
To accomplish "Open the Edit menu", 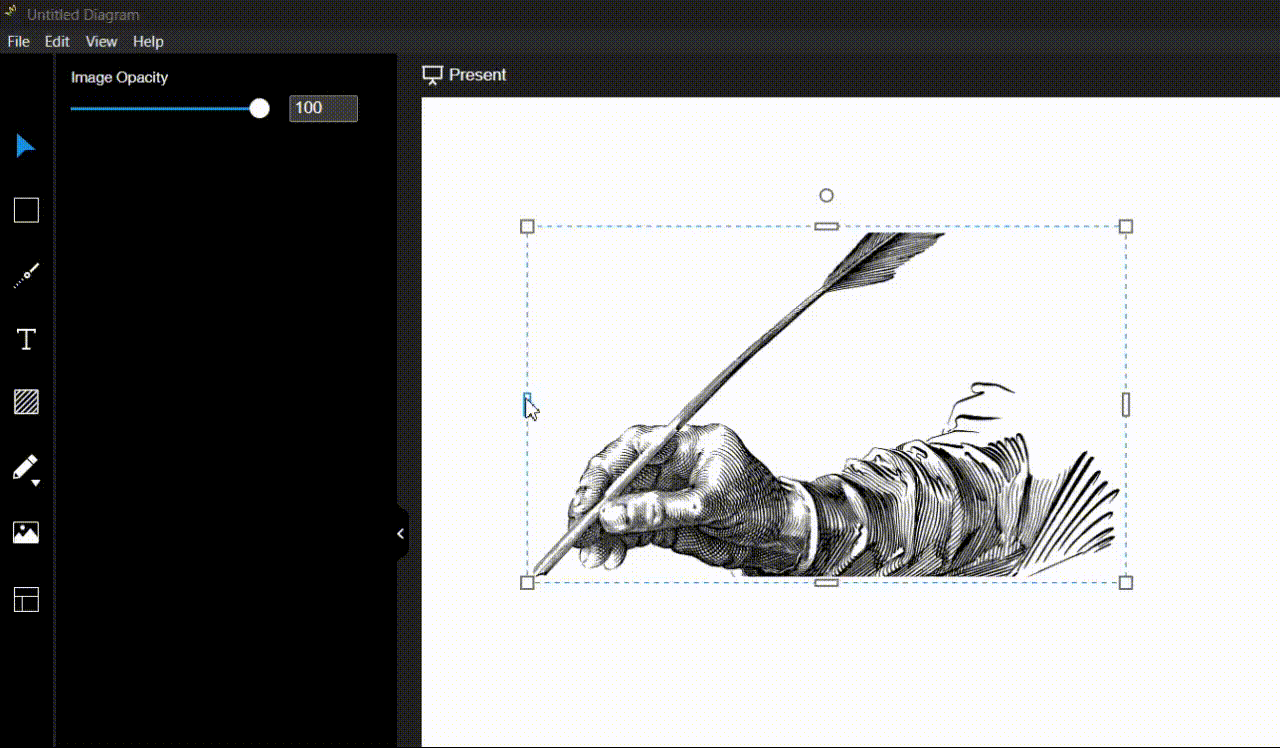I will (57, 41).
